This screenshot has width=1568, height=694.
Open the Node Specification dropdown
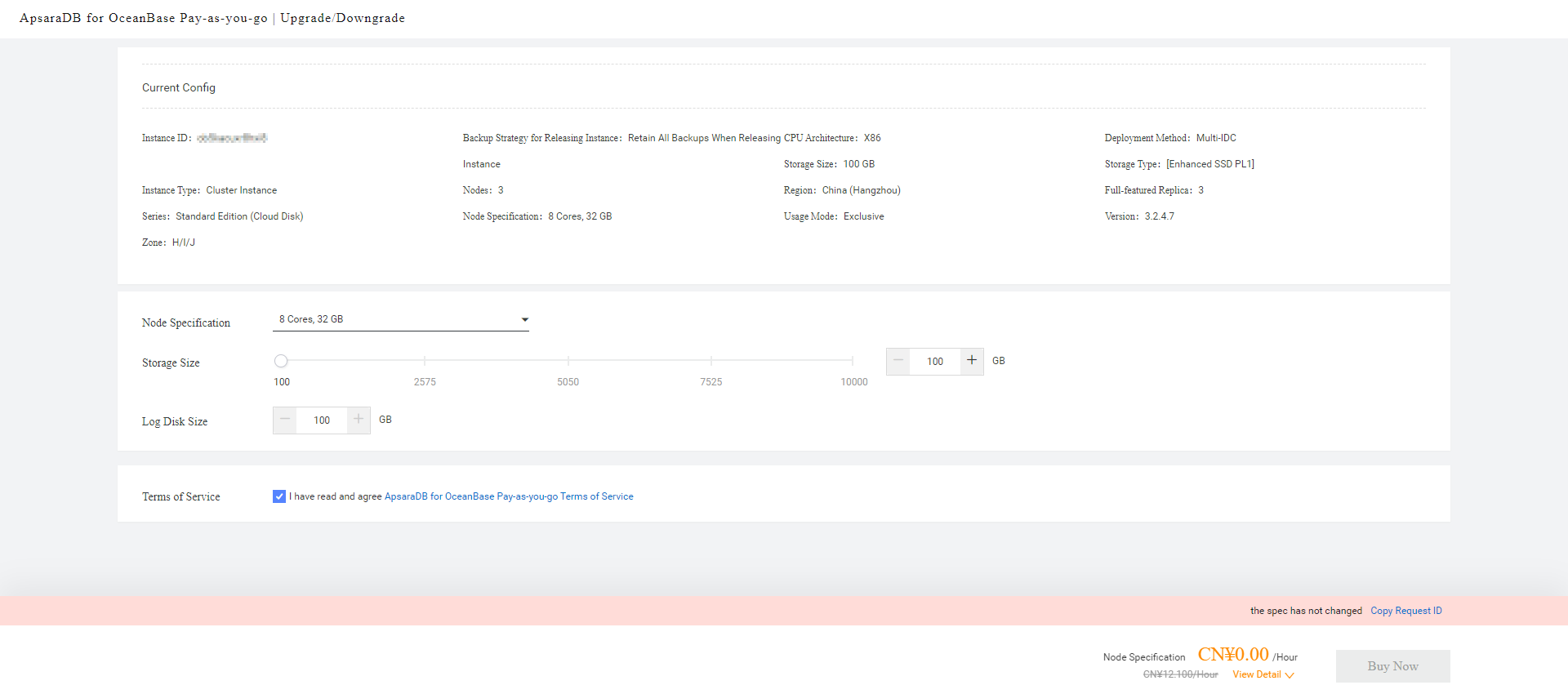[400, 319]
